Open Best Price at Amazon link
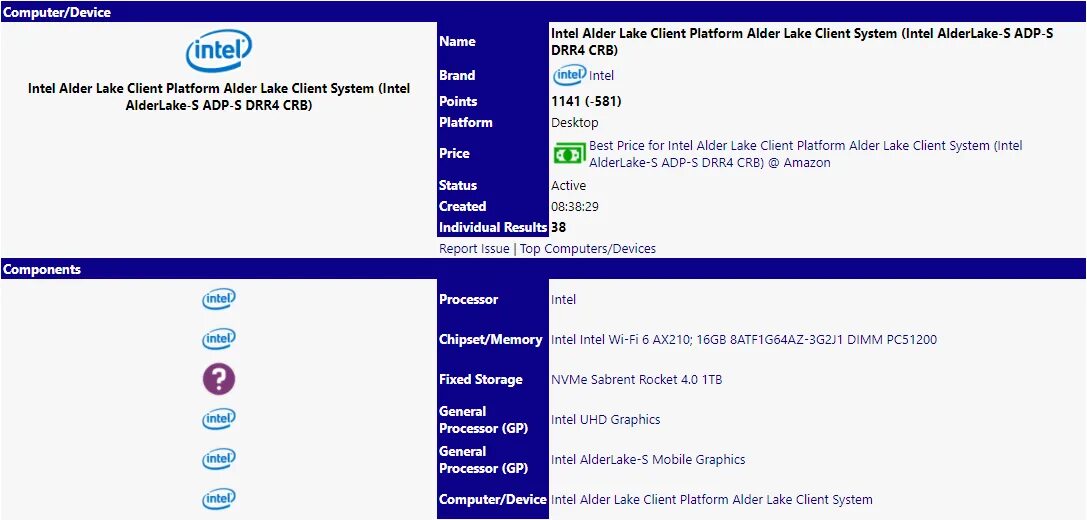The width and height of the screenshot is (1087, 520). click(806, 154)
